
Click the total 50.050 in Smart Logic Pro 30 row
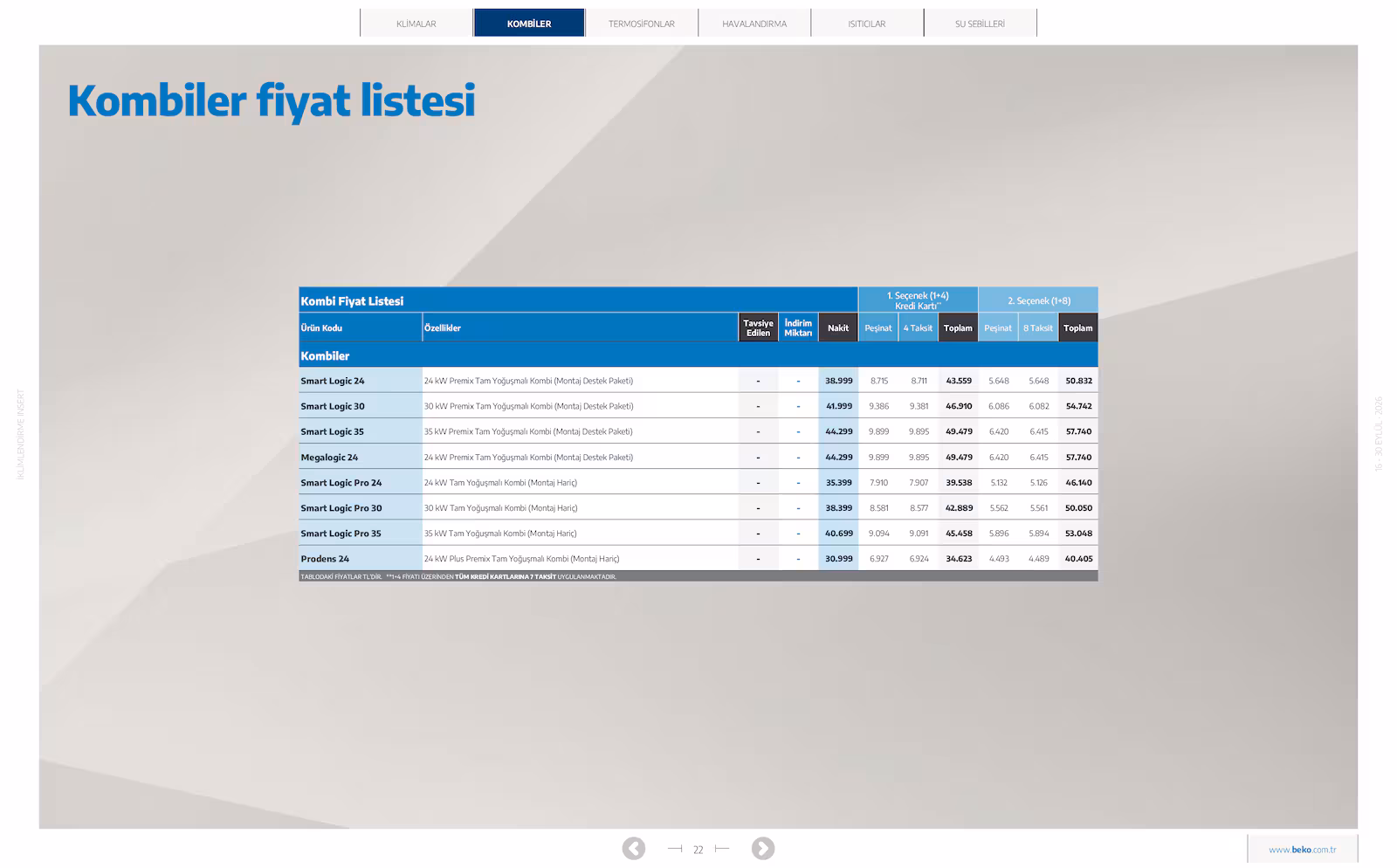tap(1079, 508)
